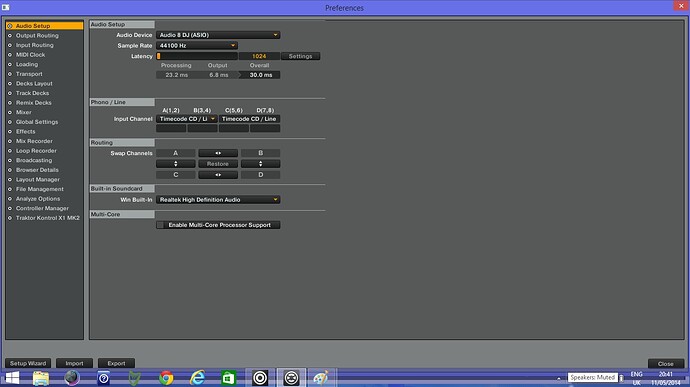The height and width of the screenshot is (387, 690).
Task: Open Global Settings preferences
Action: click(x=37, y=122)
